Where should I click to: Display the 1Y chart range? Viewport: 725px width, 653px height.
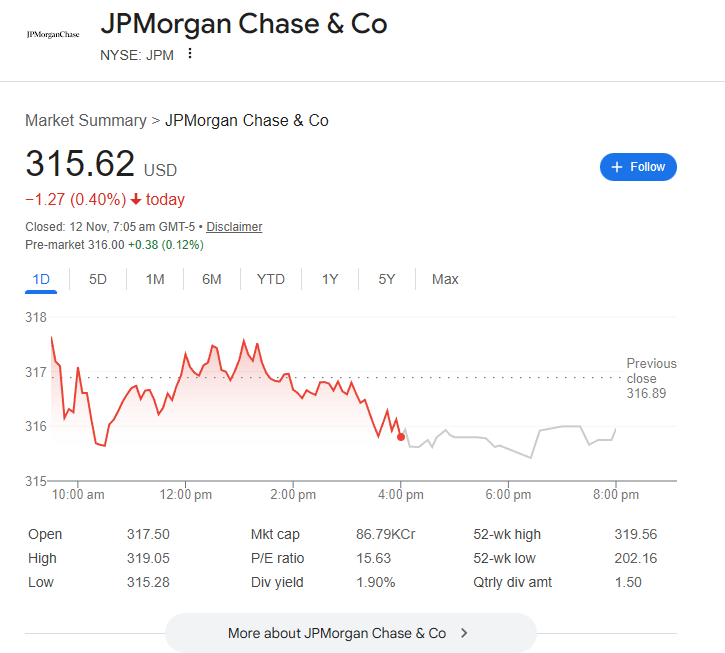point(330,279)
